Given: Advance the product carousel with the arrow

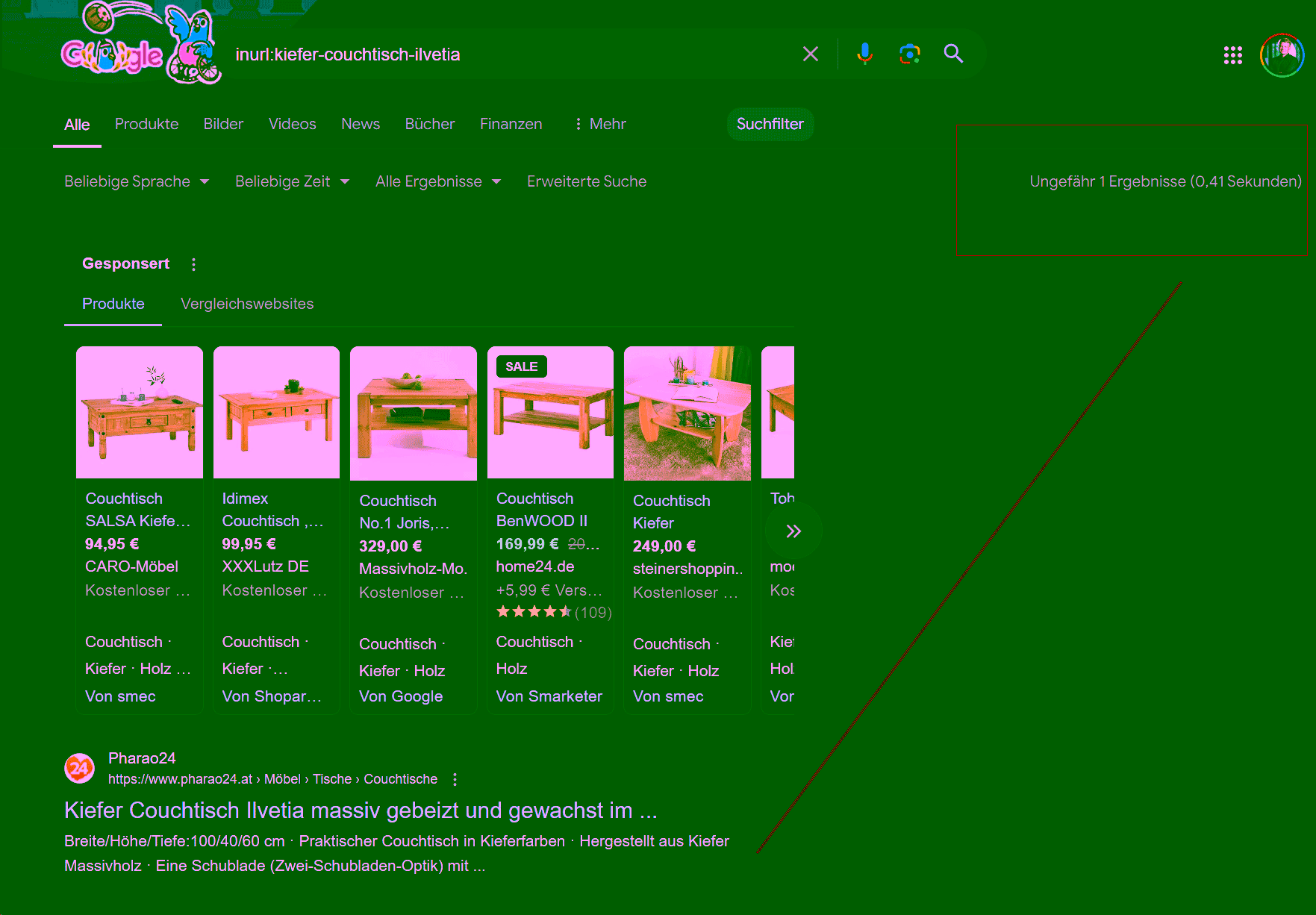Looking at the screenshot, I should (x=793, y=531).
